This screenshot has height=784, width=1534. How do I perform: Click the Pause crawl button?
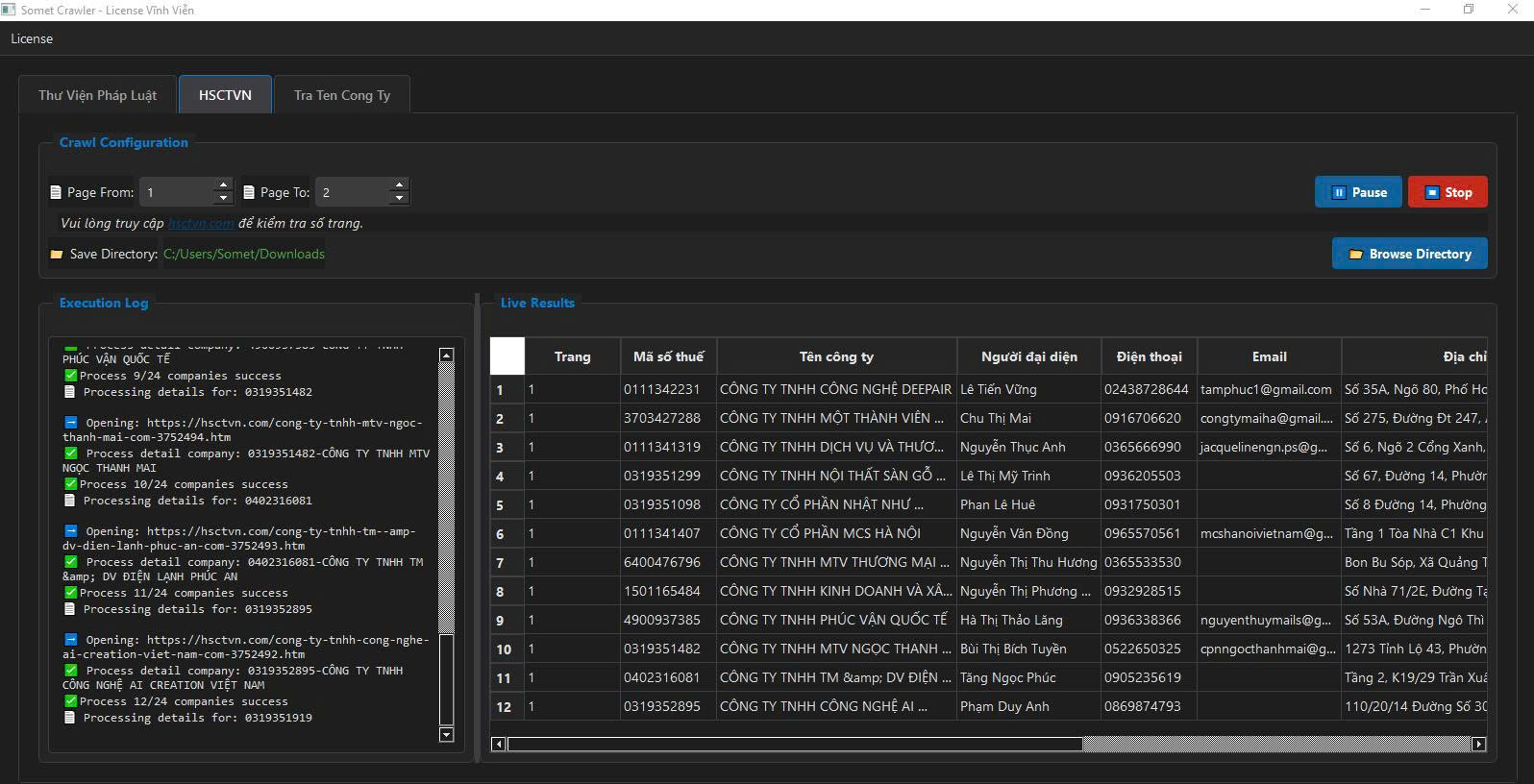(x=1358, y=192)
